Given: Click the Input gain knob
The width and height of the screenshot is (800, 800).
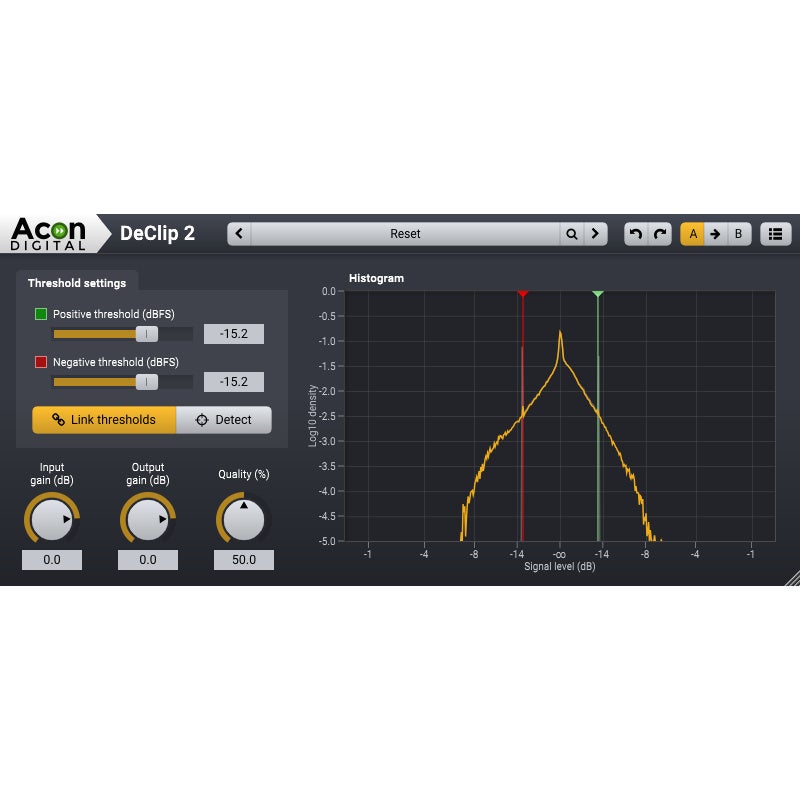Looking at the screenshot, I should point(52,519).
